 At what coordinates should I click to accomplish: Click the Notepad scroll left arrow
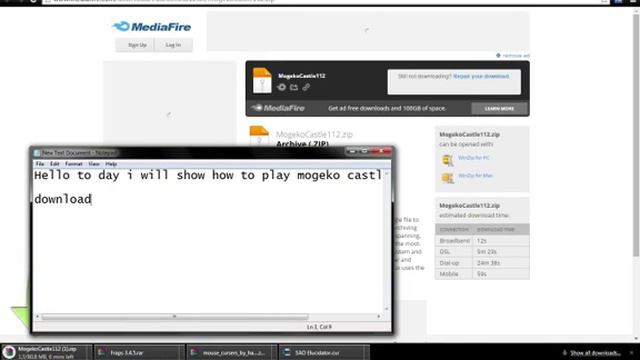(x=38, y=316)
